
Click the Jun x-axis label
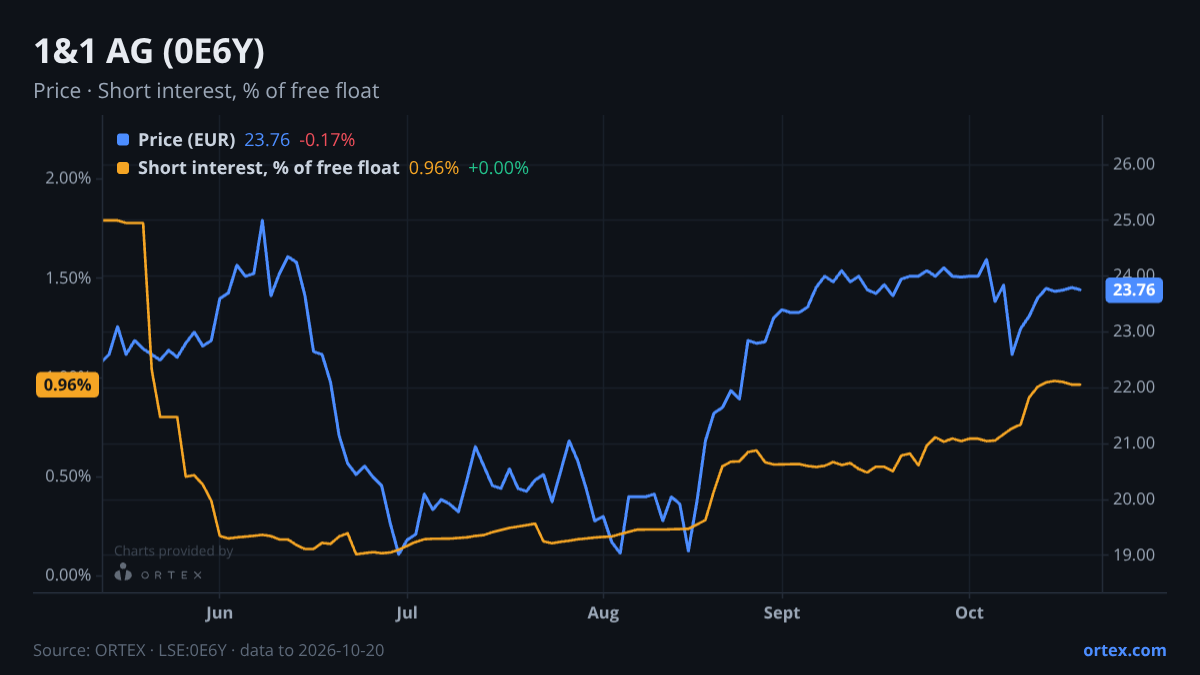(218, 613)
